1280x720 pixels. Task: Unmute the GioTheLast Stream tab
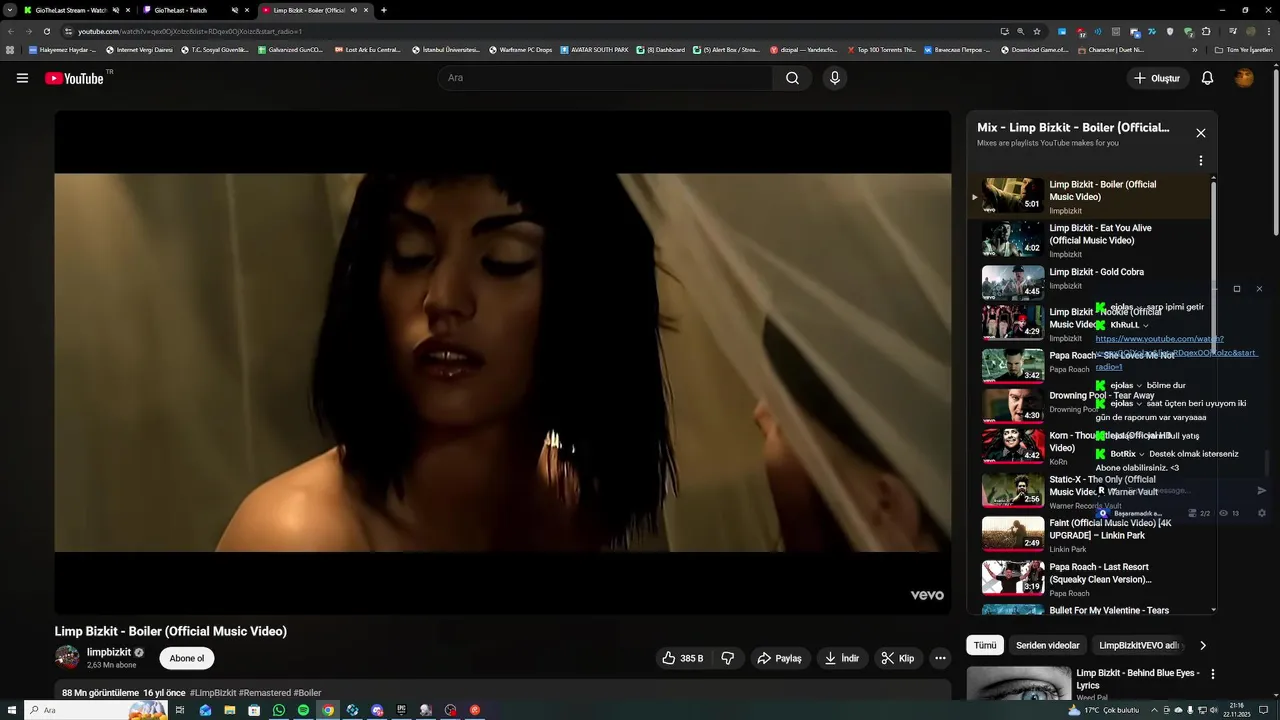pos(116,10)
